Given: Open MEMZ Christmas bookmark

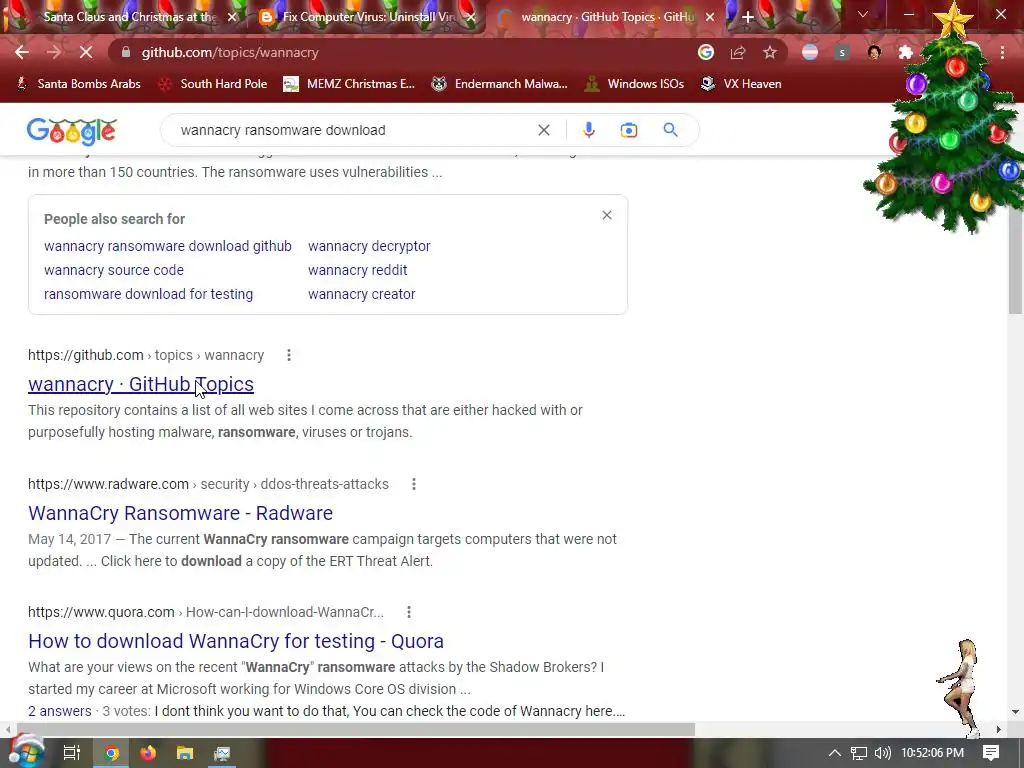Looking at the screenshot, I should point(349,84).
